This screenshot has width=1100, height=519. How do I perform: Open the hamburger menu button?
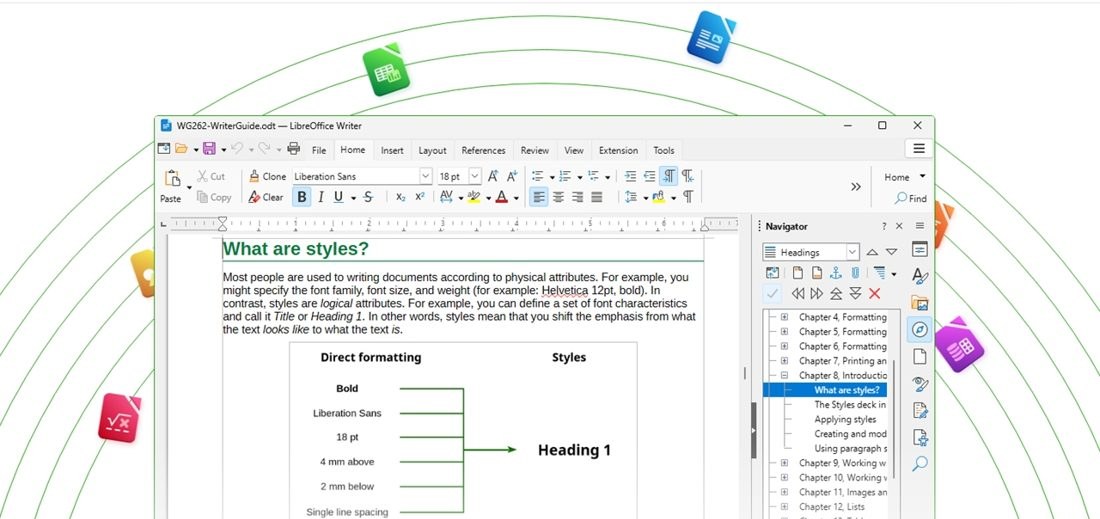[919, 149]
